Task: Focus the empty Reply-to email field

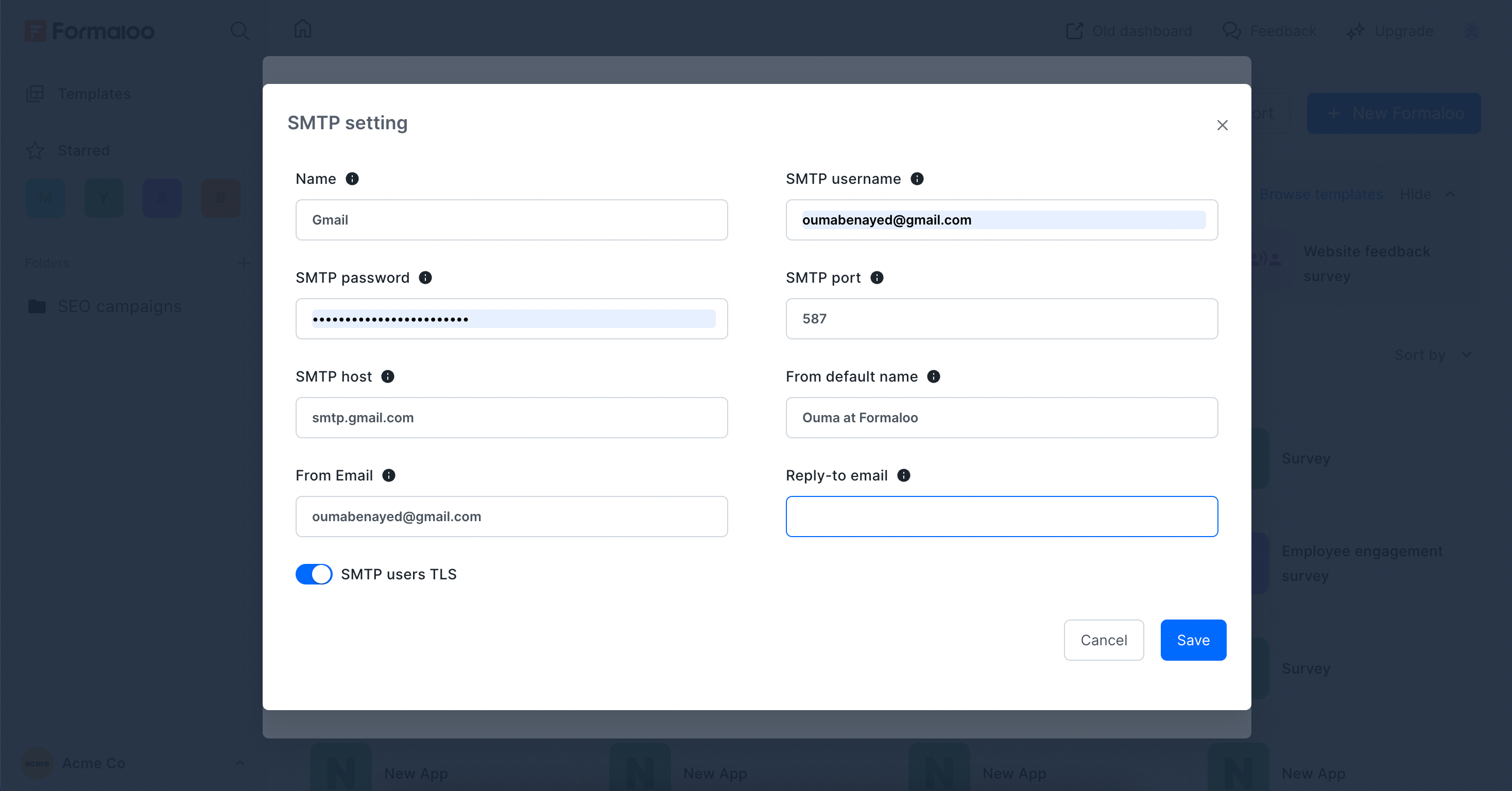Action: (x=1002, y=517)
